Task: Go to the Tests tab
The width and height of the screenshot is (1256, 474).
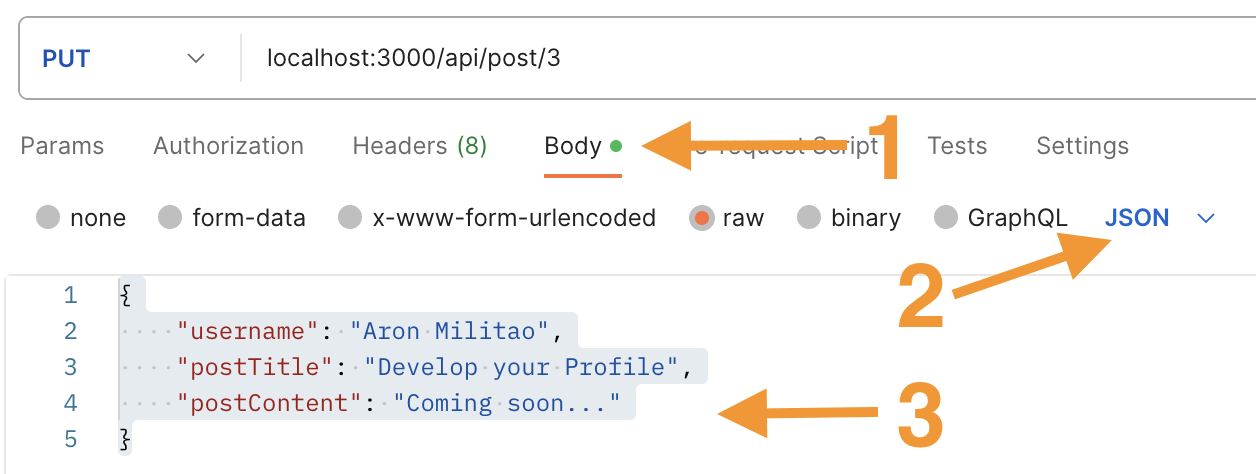Action: (957, 146)
